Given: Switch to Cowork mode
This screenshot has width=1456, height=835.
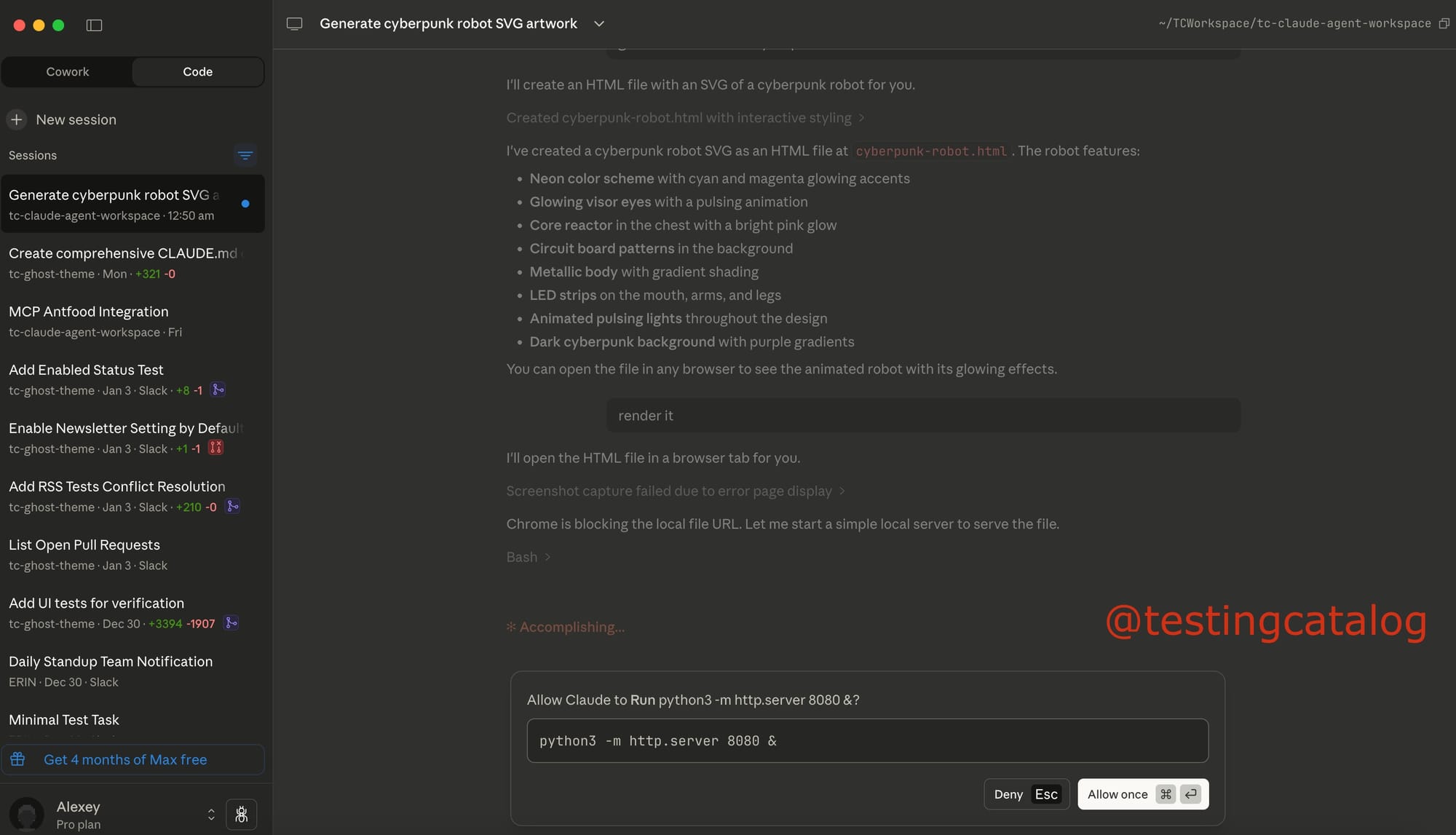Looking at the screenshot, I should tap(67, 71).
